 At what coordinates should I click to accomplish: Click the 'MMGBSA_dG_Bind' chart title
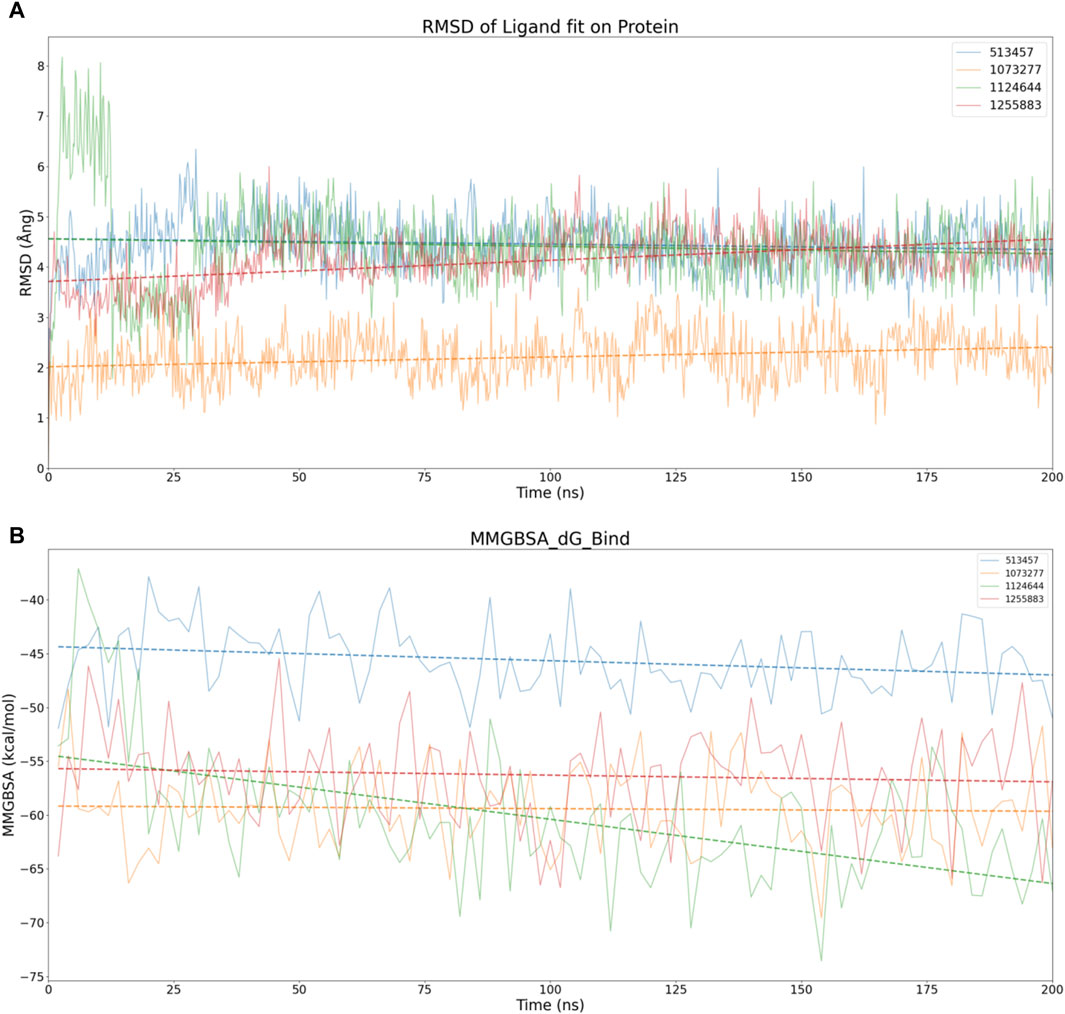click(550, 539)
